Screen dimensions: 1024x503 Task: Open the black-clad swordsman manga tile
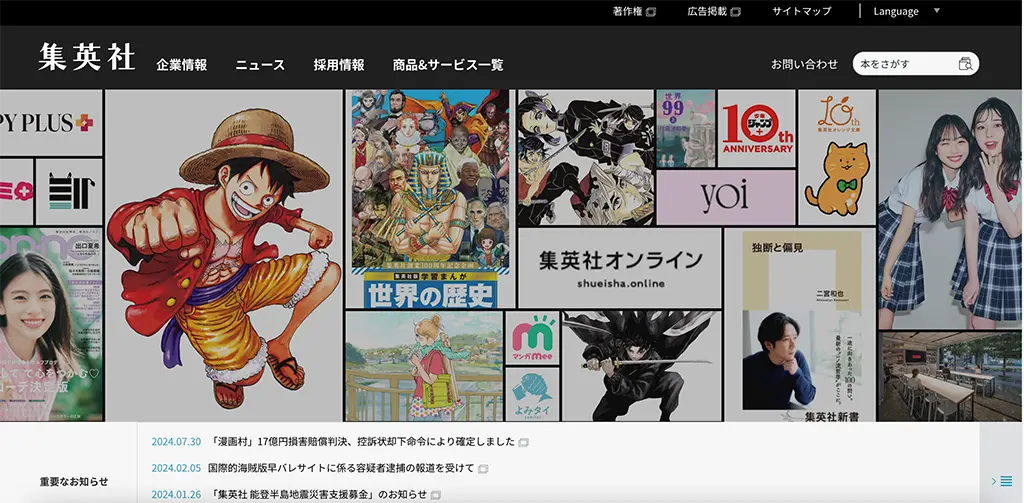pyautogui.click(x=641, y=366)
